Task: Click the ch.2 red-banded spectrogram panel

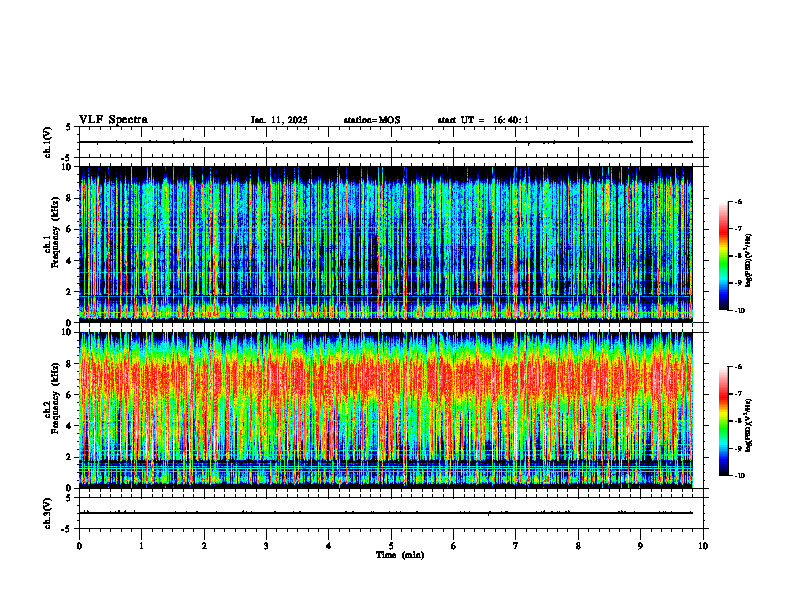Action: tap(386, 410)
